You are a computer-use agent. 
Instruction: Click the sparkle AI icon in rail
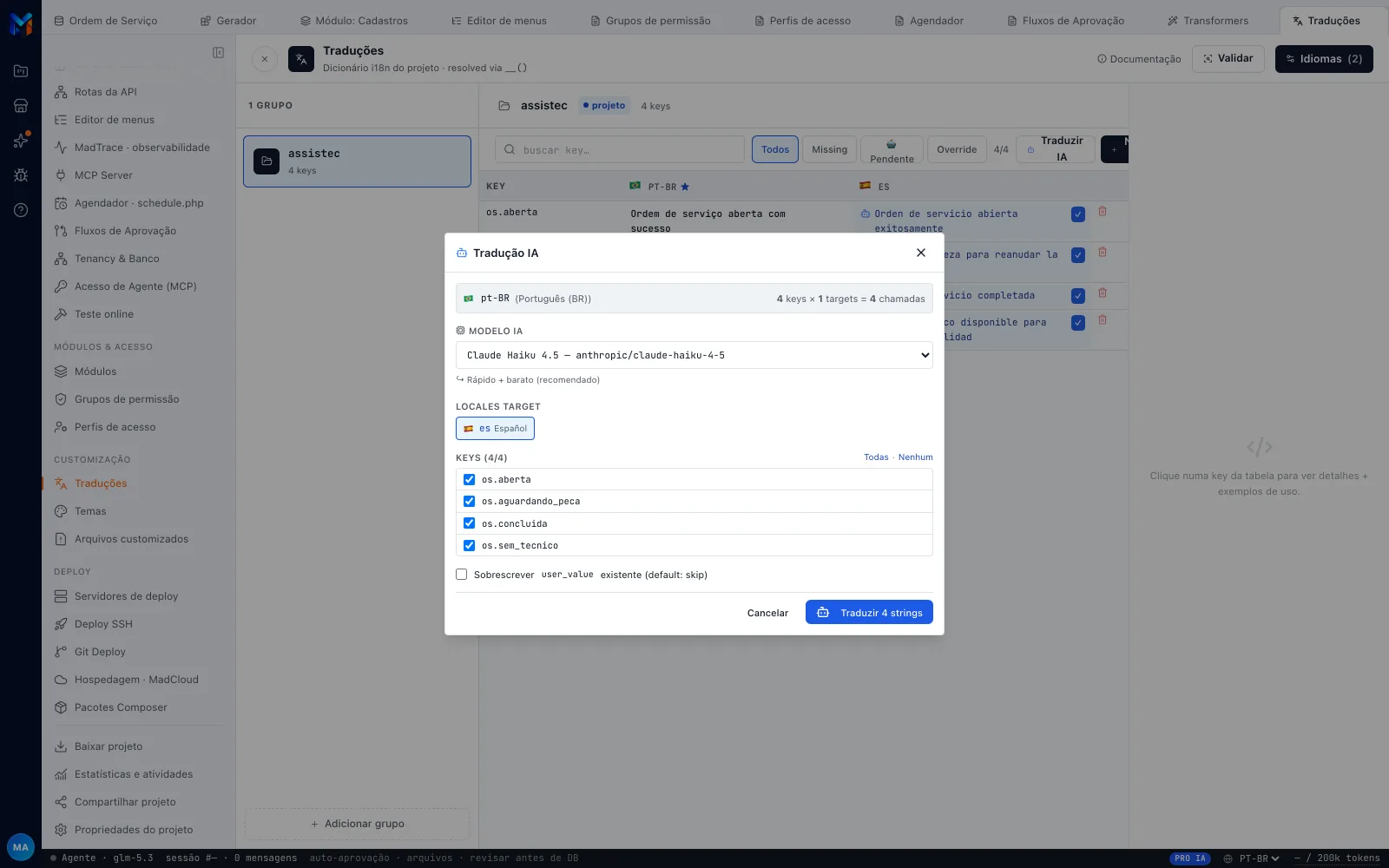[x=21, y=141]
